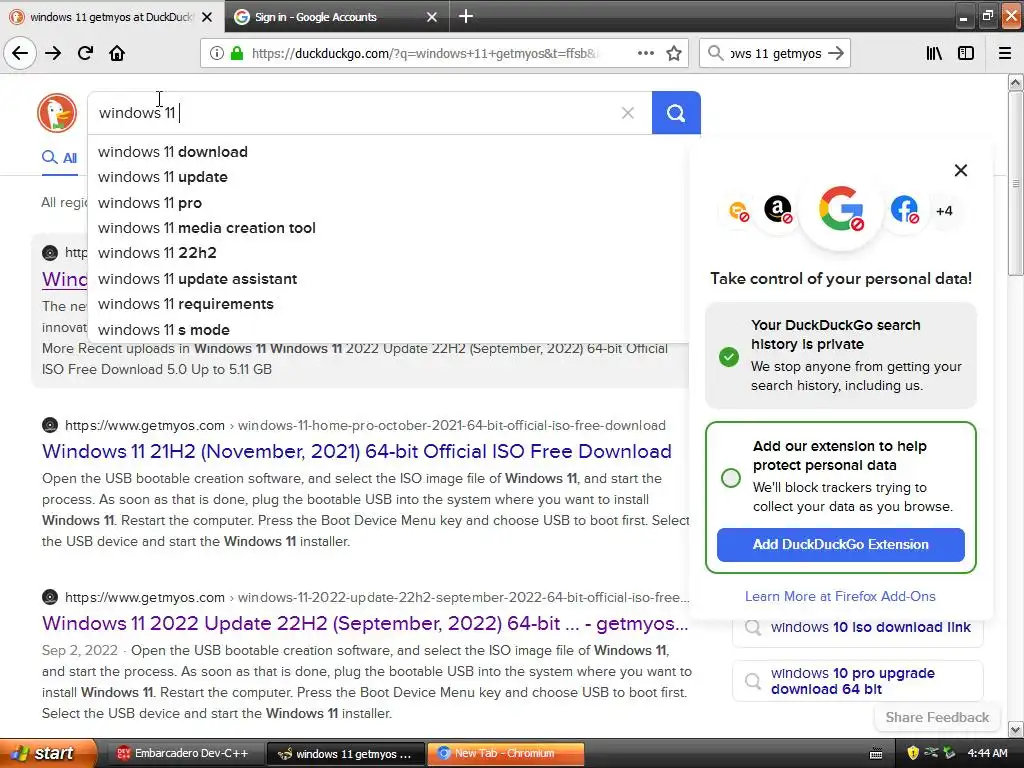Click the page vertical scrollbar thumb
Screen dimensions: 1024x768
pos(1015,183)
